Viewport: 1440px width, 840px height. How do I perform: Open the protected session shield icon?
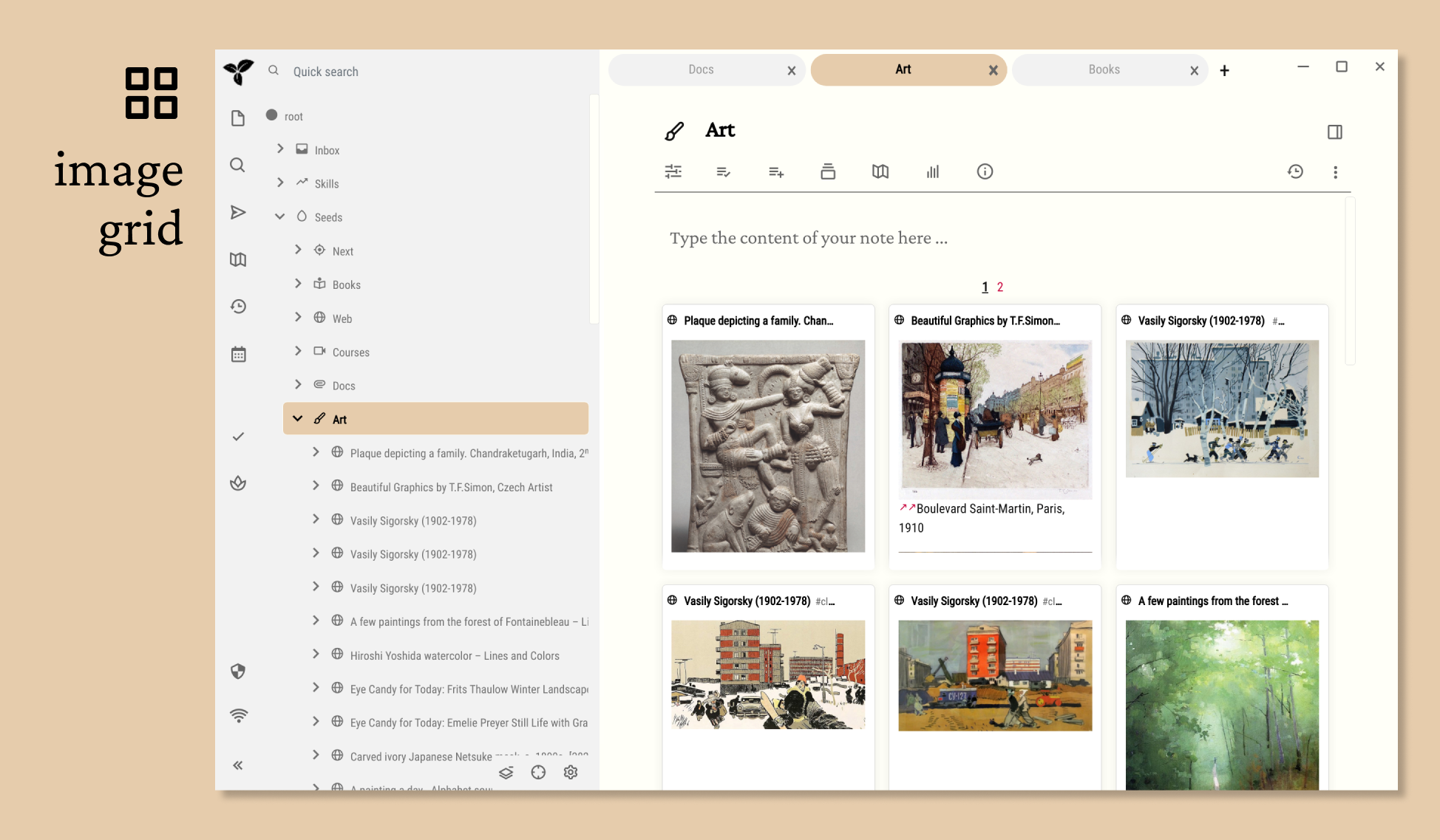pyautogui.click(x=238, y=672)
